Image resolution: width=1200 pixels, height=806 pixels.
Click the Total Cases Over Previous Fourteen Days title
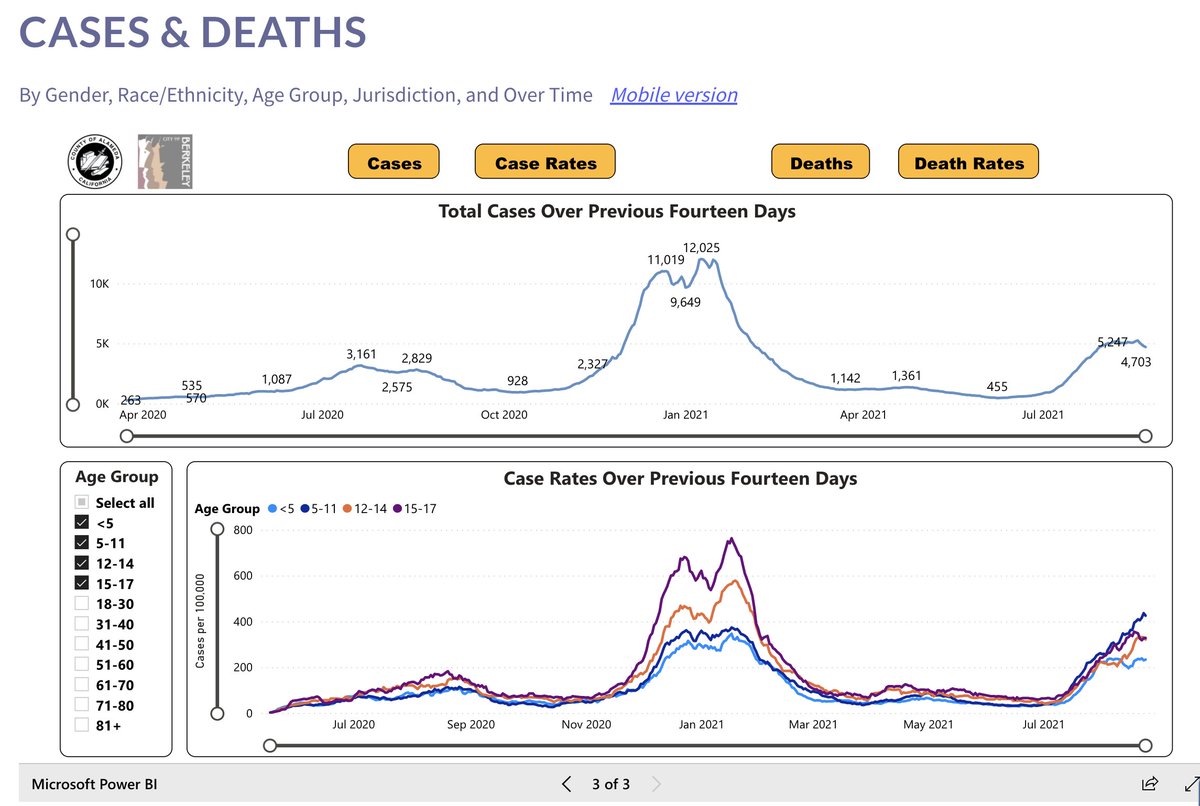pyautogui.click(x=617, y=211)
